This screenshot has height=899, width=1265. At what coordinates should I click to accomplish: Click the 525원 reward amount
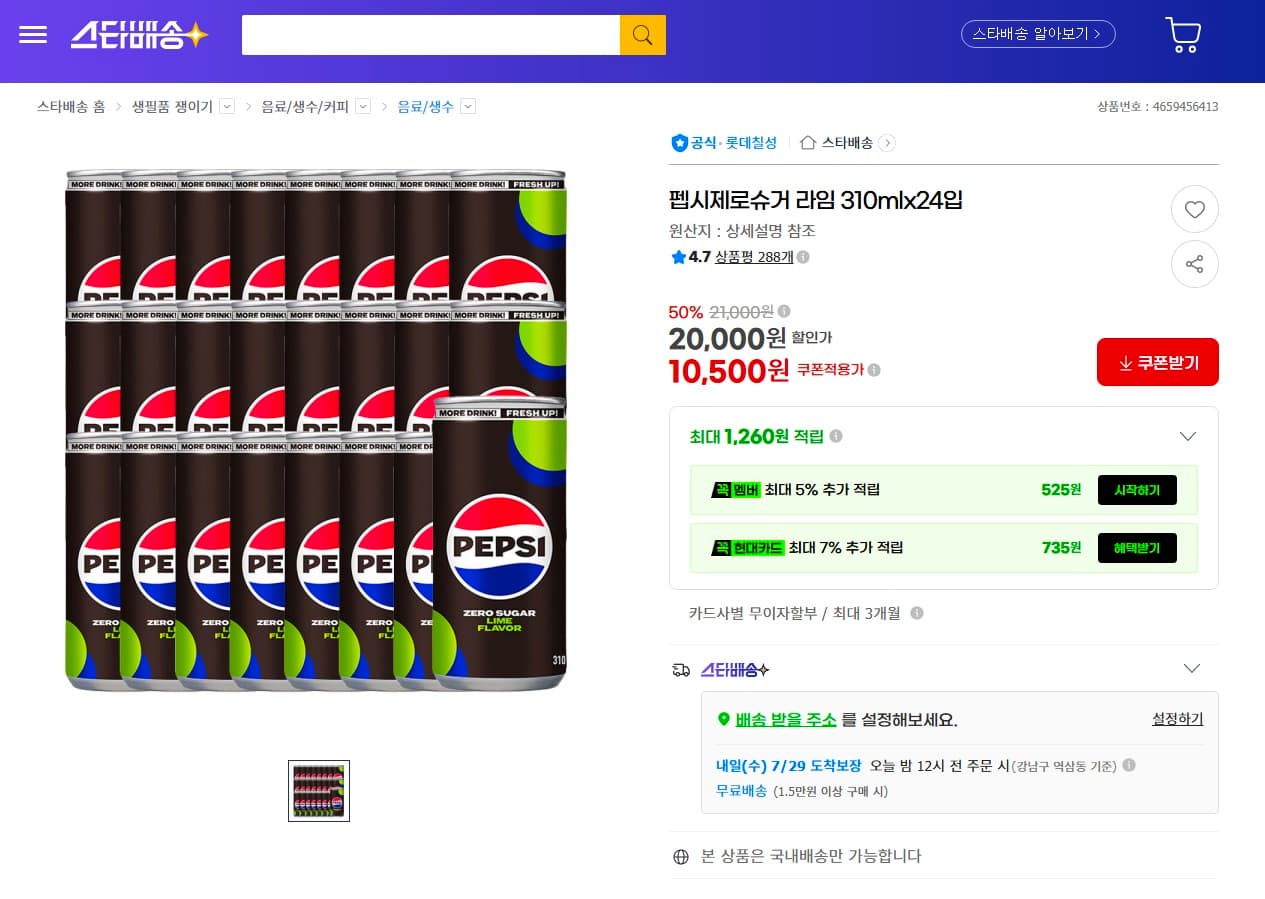(x=1061, y=490)
